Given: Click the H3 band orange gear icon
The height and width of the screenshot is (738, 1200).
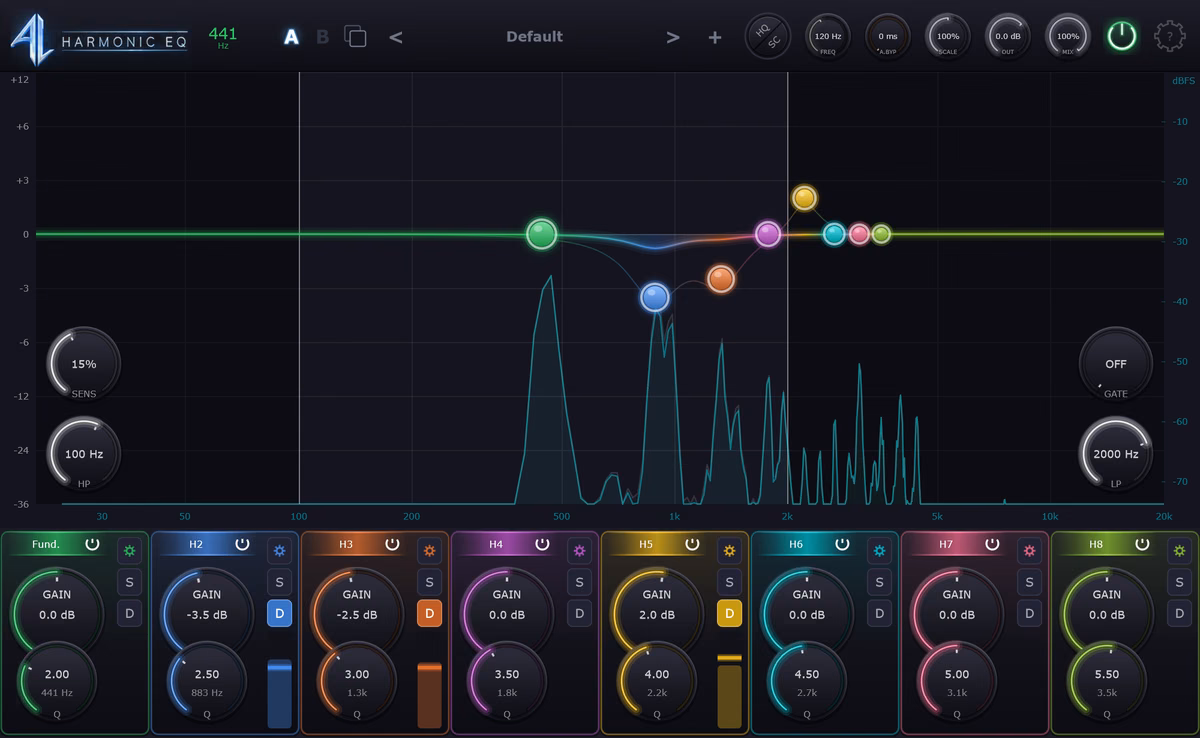Looking at the screenshot, I should [429, 550].
